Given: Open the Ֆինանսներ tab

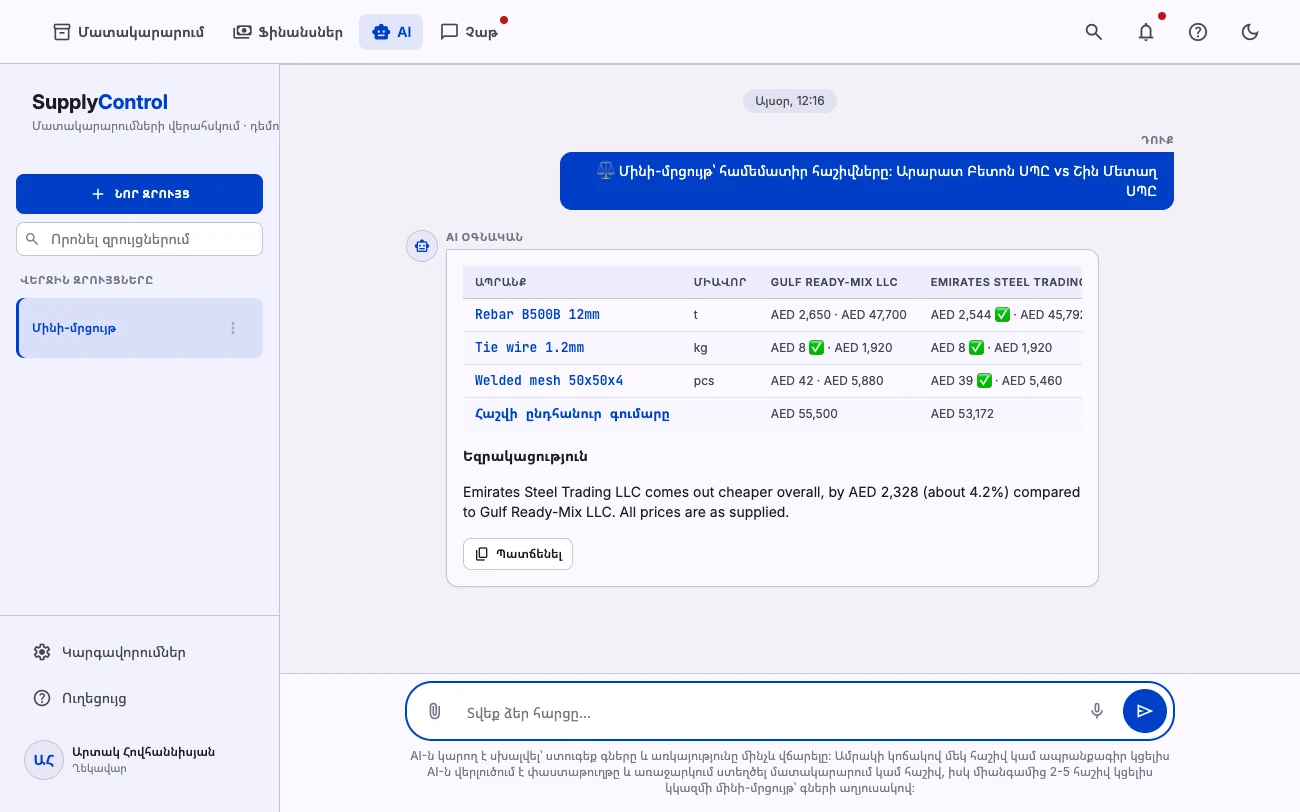Looking at the screenshot, I should (287, 32).
